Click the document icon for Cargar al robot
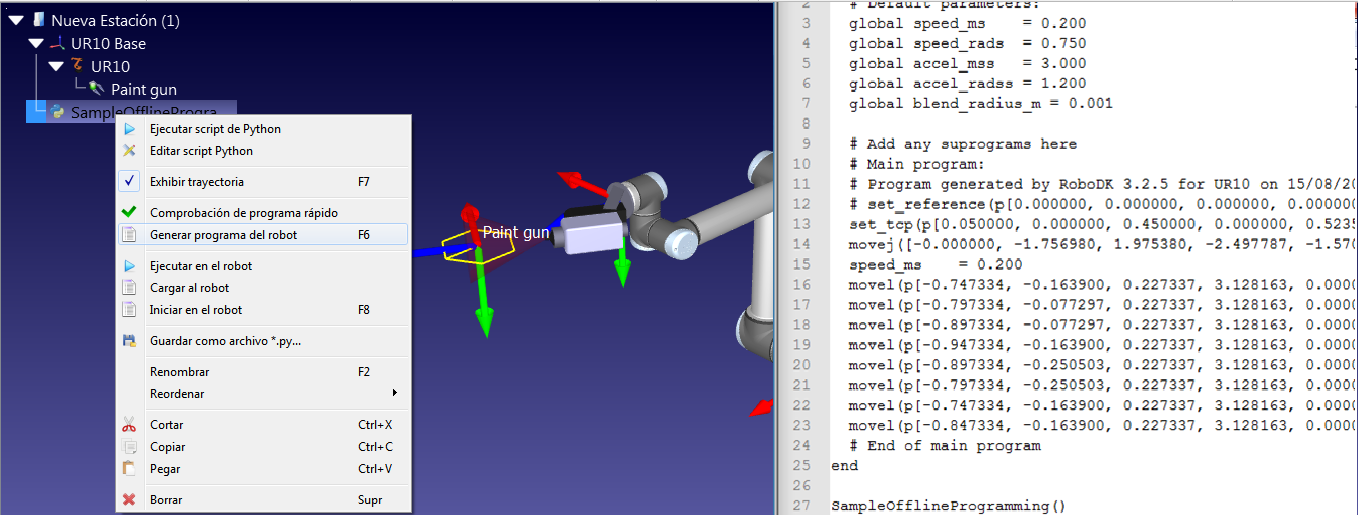The image size is (1358, 515). point(129,288)
